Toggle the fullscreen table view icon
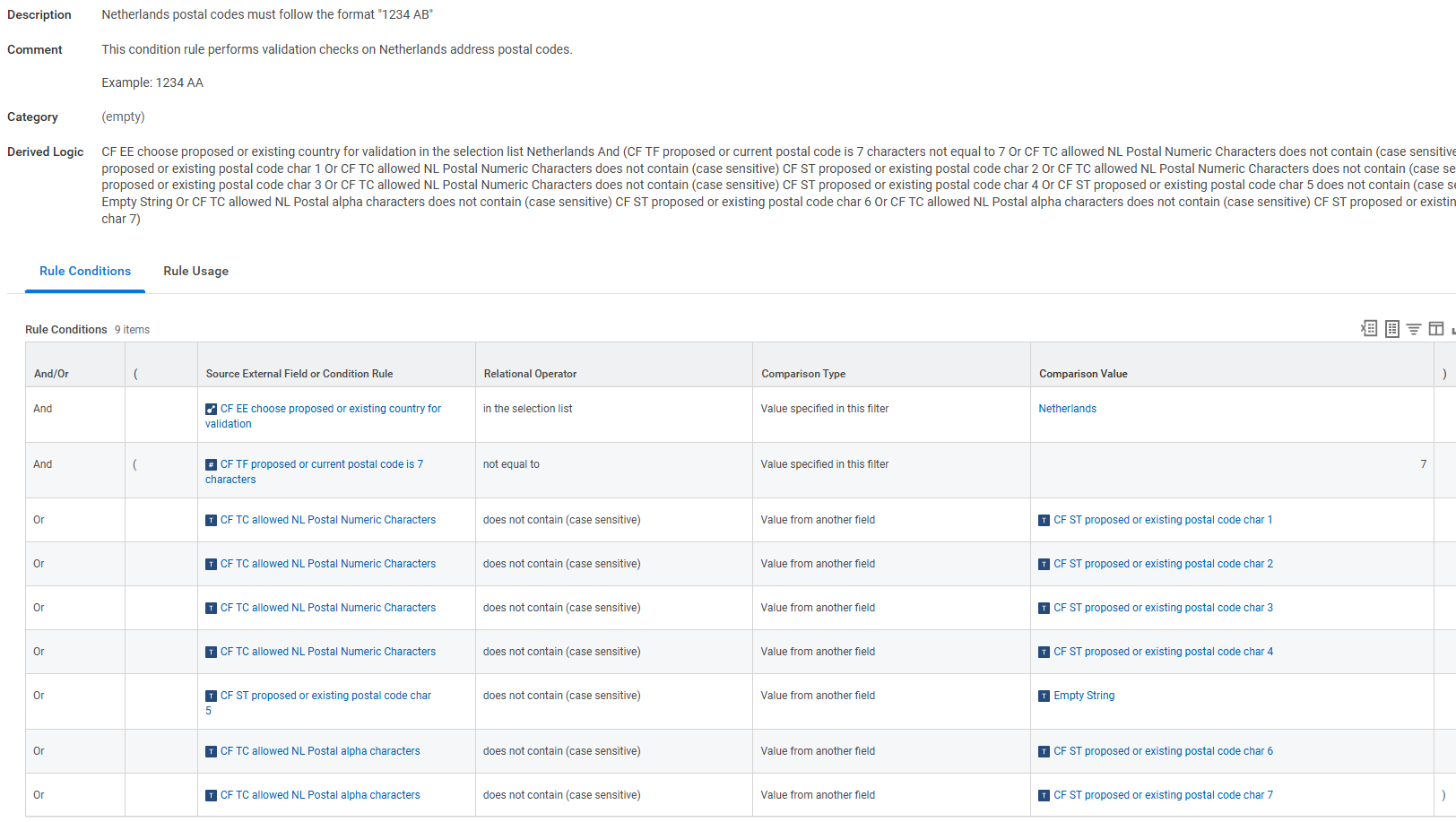The width and height of the screenshot is (1456, 822). click(x=1436, y=329)
